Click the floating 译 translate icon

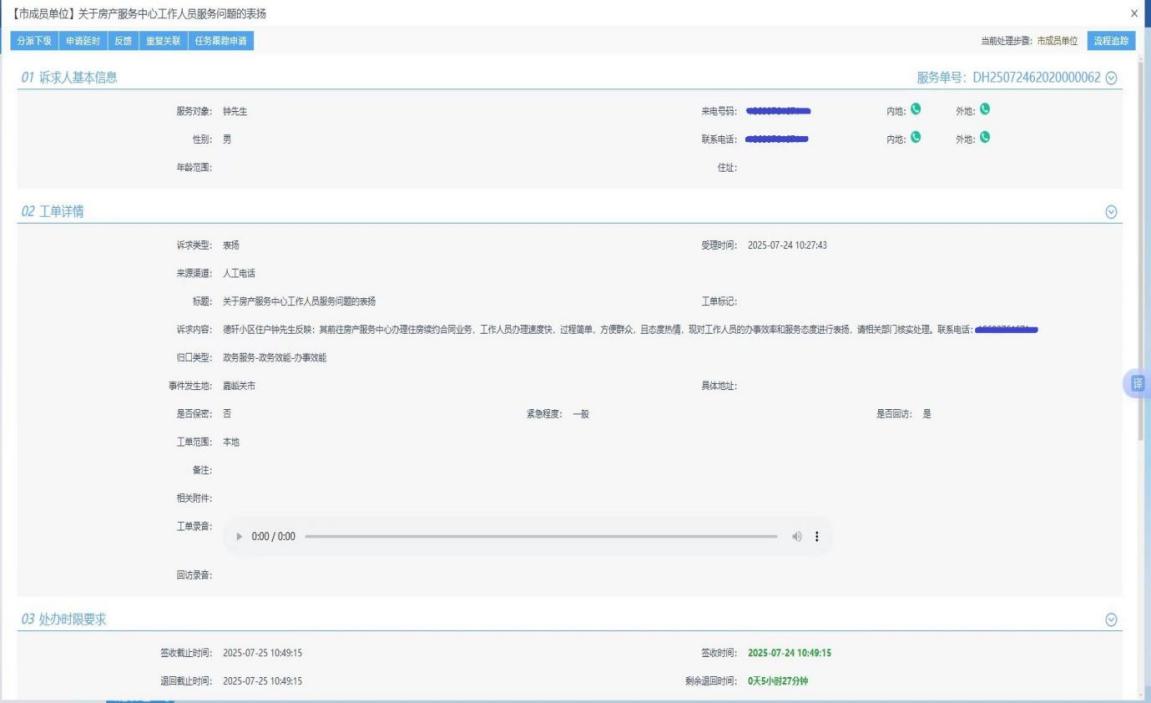[1137, 384]
